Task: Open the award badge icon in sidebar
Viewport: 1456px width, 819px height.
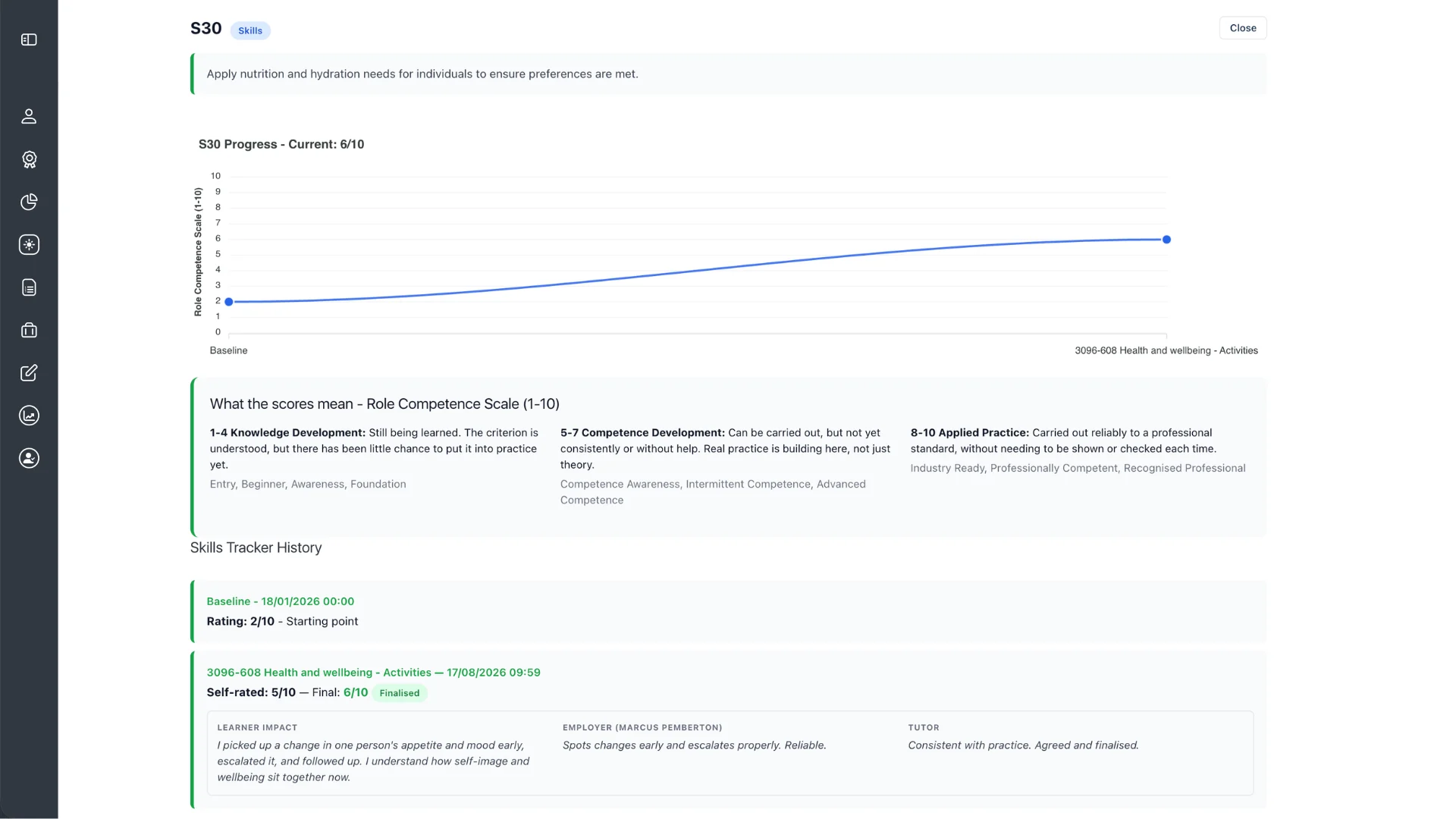Action: point(29,159)
